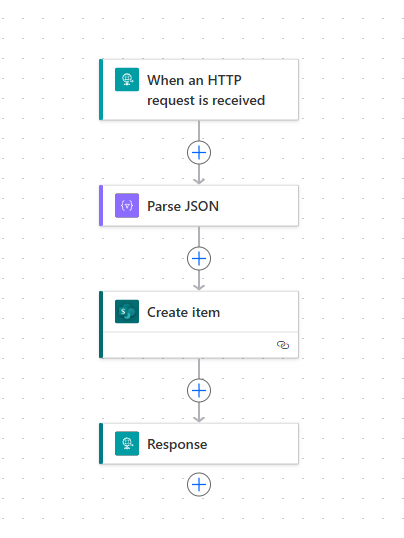Click the arrow connector into Parse JSON
The width and height of the screenshot is (404, 538).
(x=199, y=175)
